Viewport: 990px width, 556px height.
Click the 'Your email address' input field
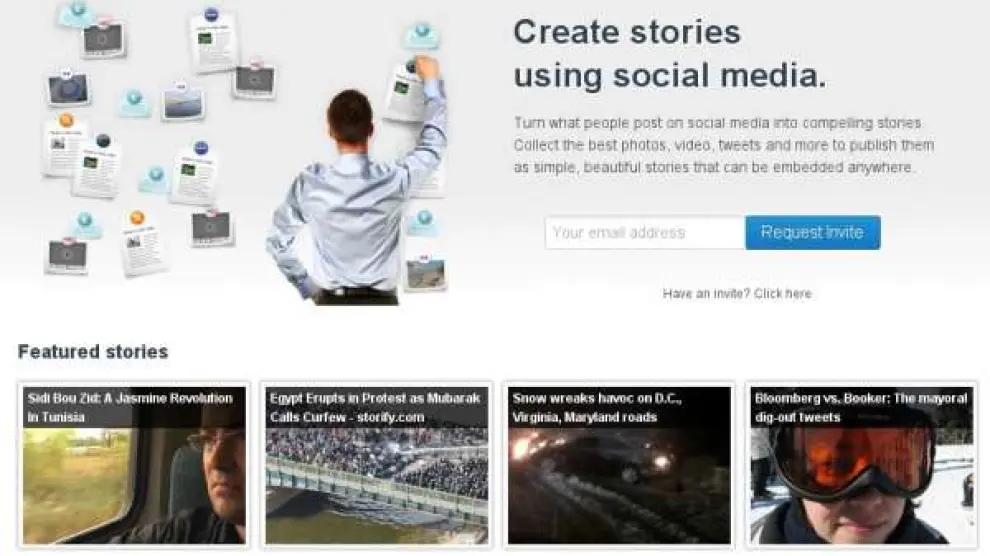(x=645, y=233)
